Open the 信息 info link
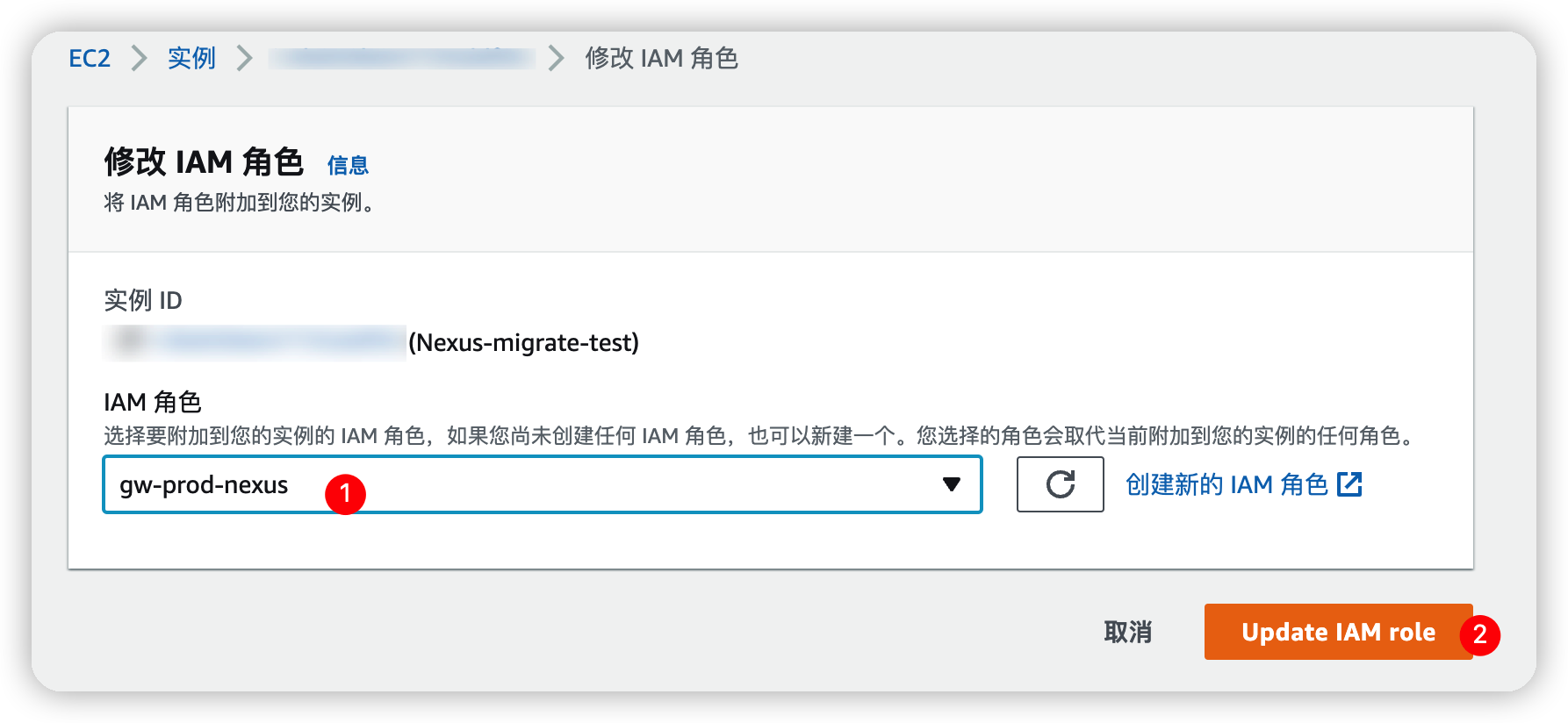The image size is (1568, 723). point(347,165)
